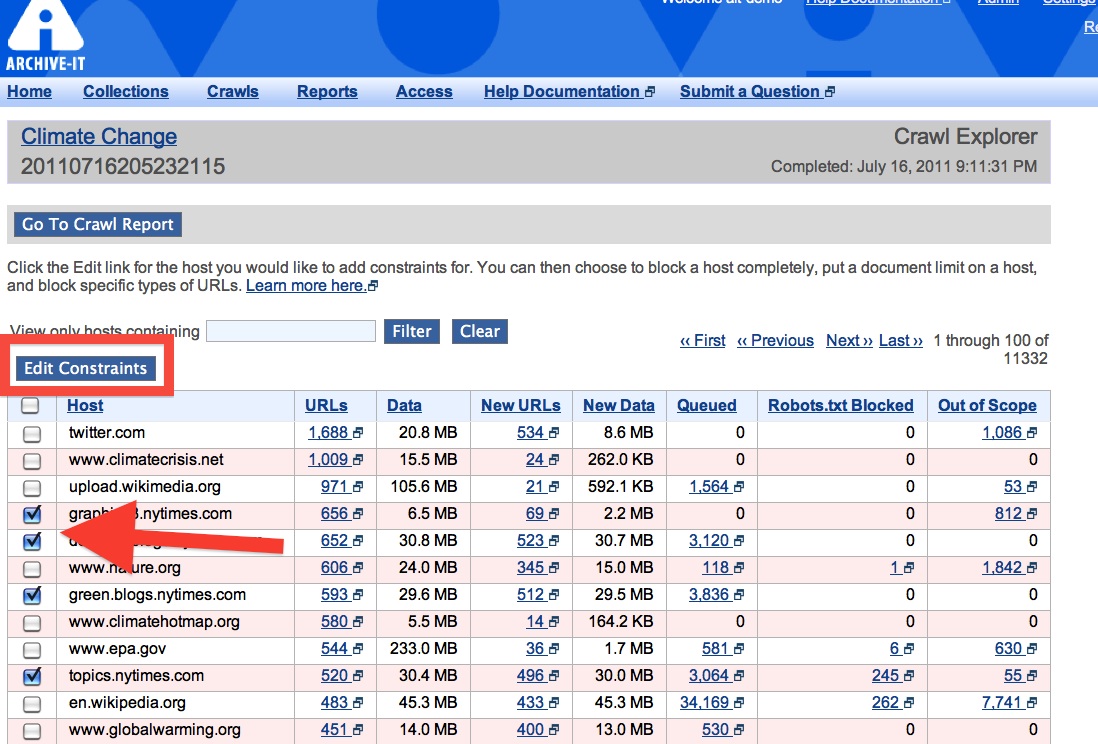
Task: Open the Collections menu item
Action: point(125,91)
